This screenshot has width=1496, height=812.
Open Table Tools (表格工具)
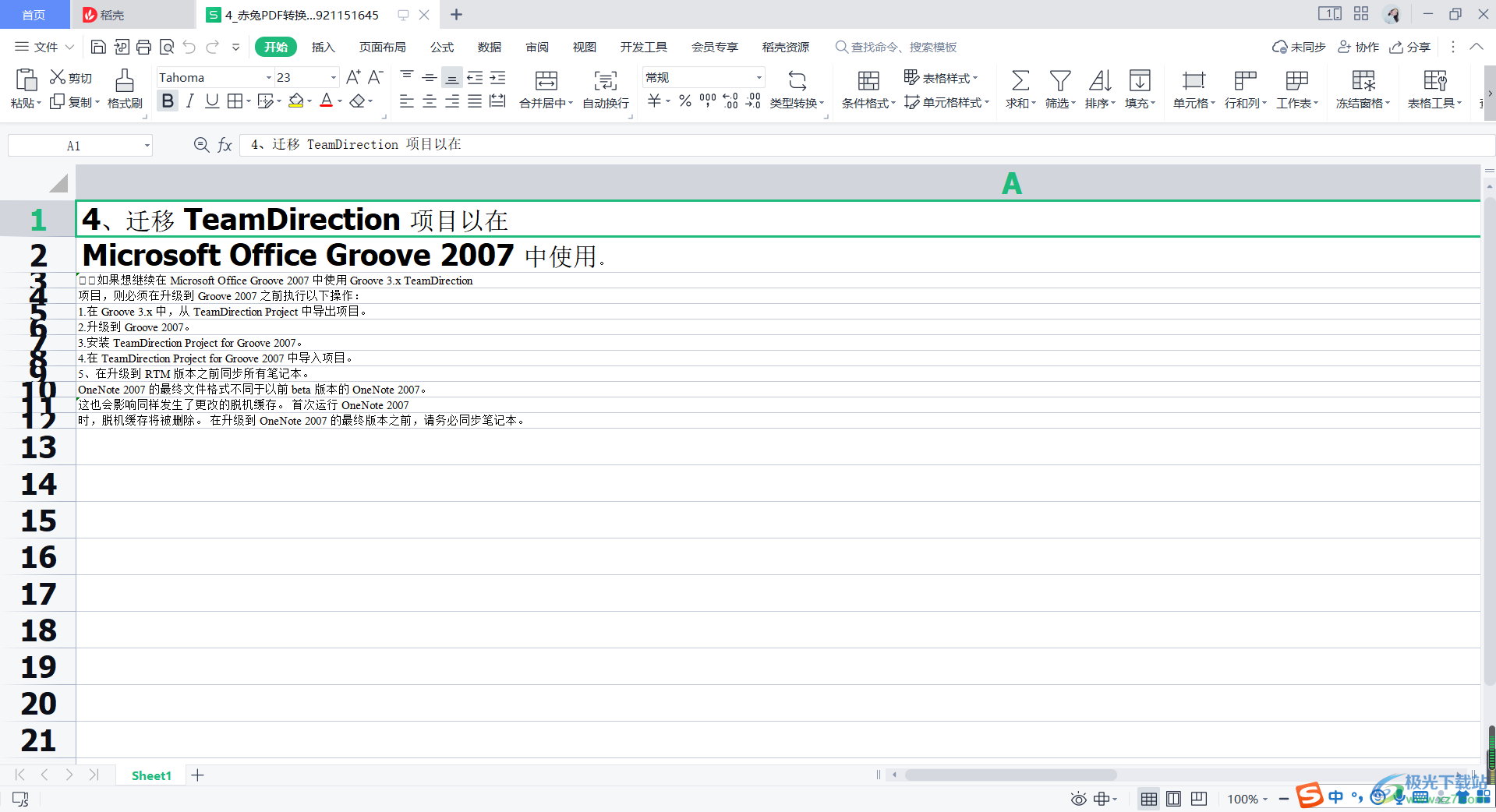[x=1434, y=89]
